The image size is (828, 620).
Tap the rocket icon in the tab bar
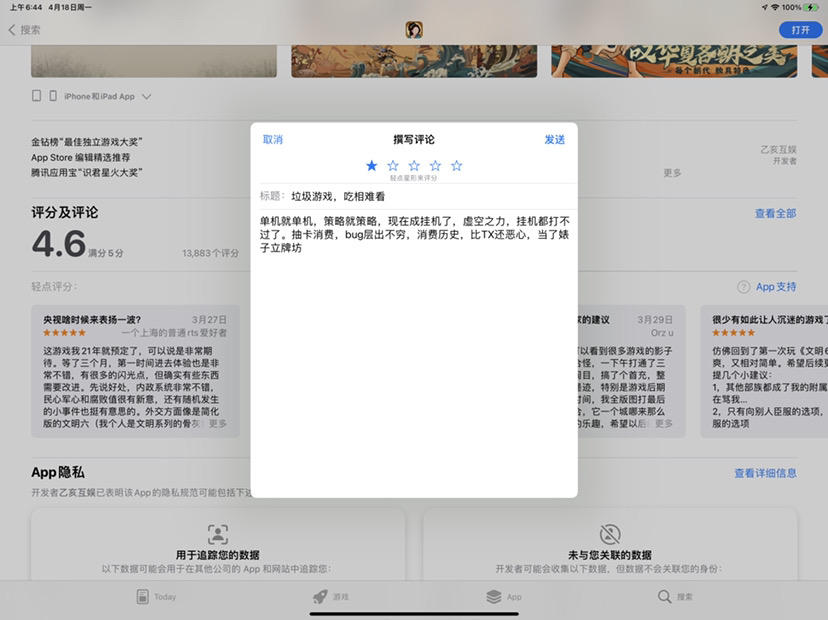[320, 597]
